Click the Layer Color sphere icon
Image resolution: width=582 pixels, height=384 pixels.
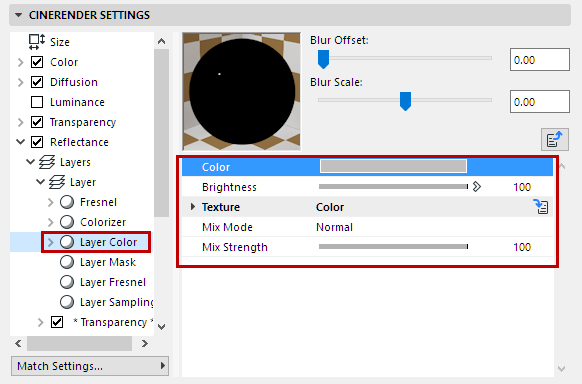[67, 242]
